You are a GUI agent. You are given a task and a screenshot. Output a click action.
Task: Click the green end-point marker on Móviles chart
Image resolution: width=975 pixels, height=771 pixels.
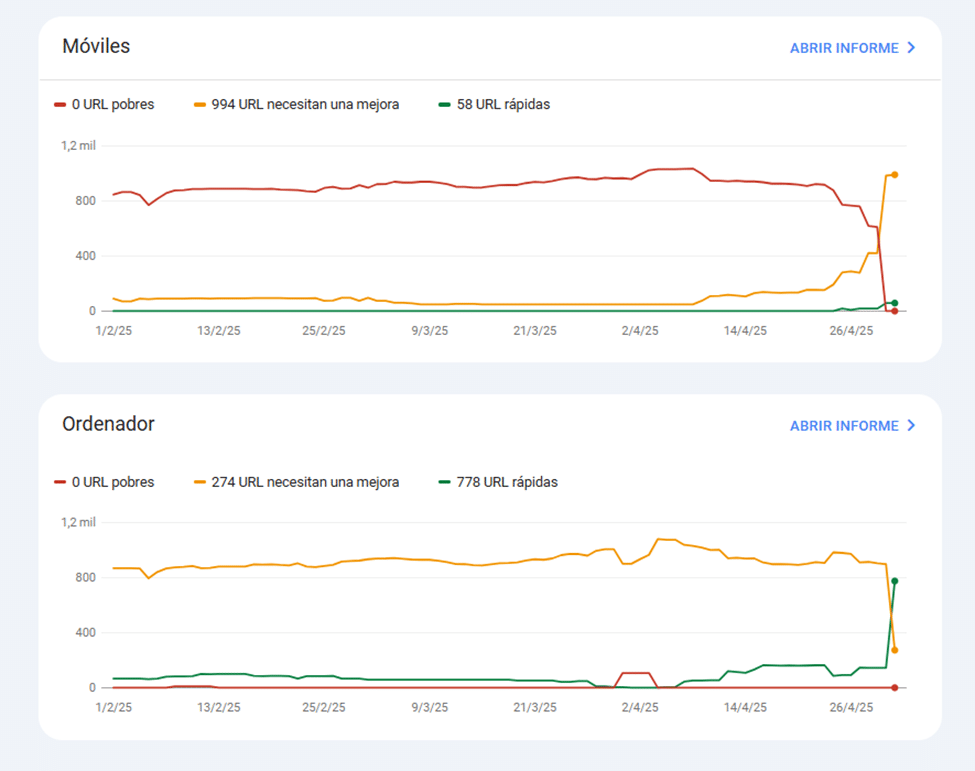[x=895, y=303]
